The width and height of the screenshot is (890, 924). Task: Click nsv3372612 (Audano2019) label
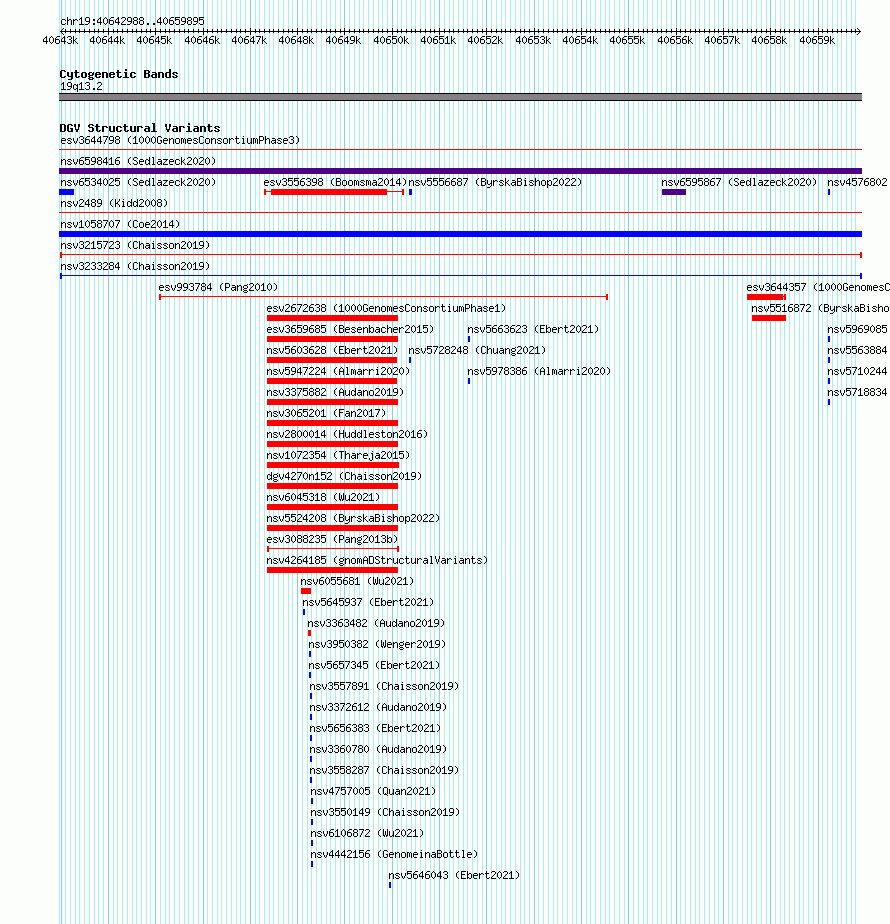pyautogui.click(x=378, y=707)
